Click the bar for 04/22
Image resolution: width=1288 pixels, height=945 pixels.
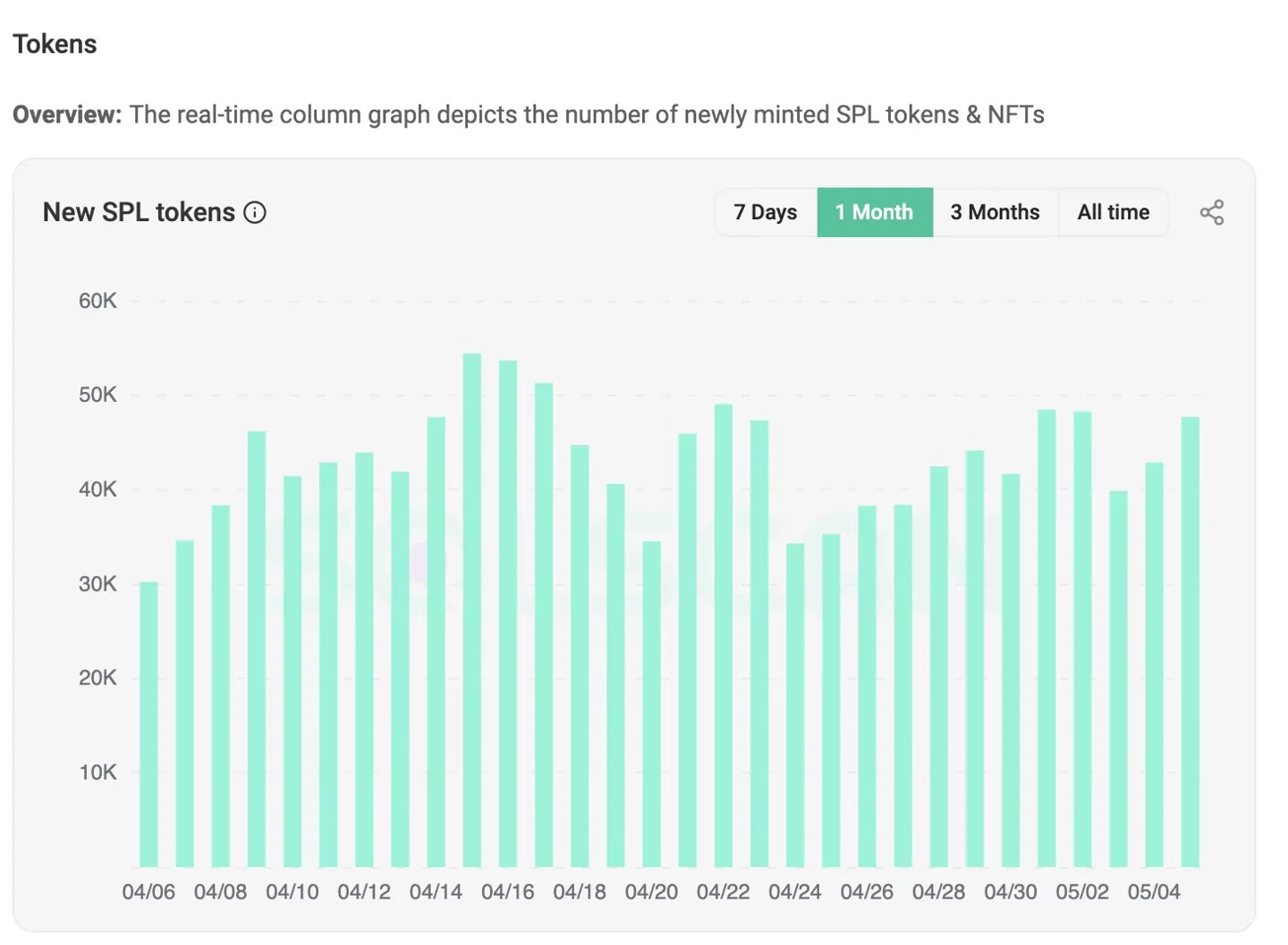click(724, 635)
